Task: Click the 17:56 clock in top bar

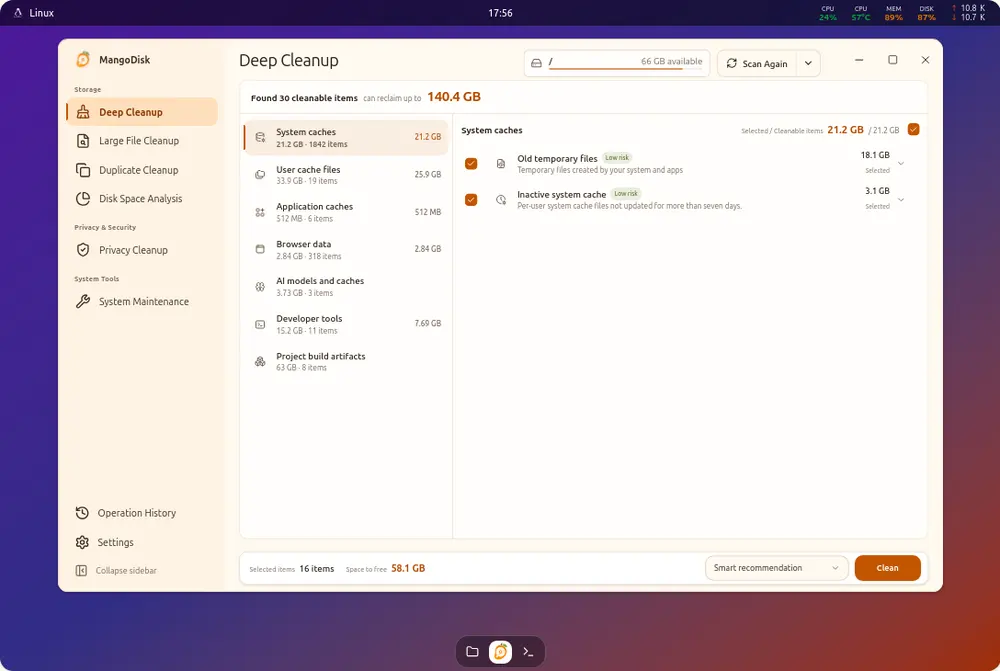Action: pos(500,13)
